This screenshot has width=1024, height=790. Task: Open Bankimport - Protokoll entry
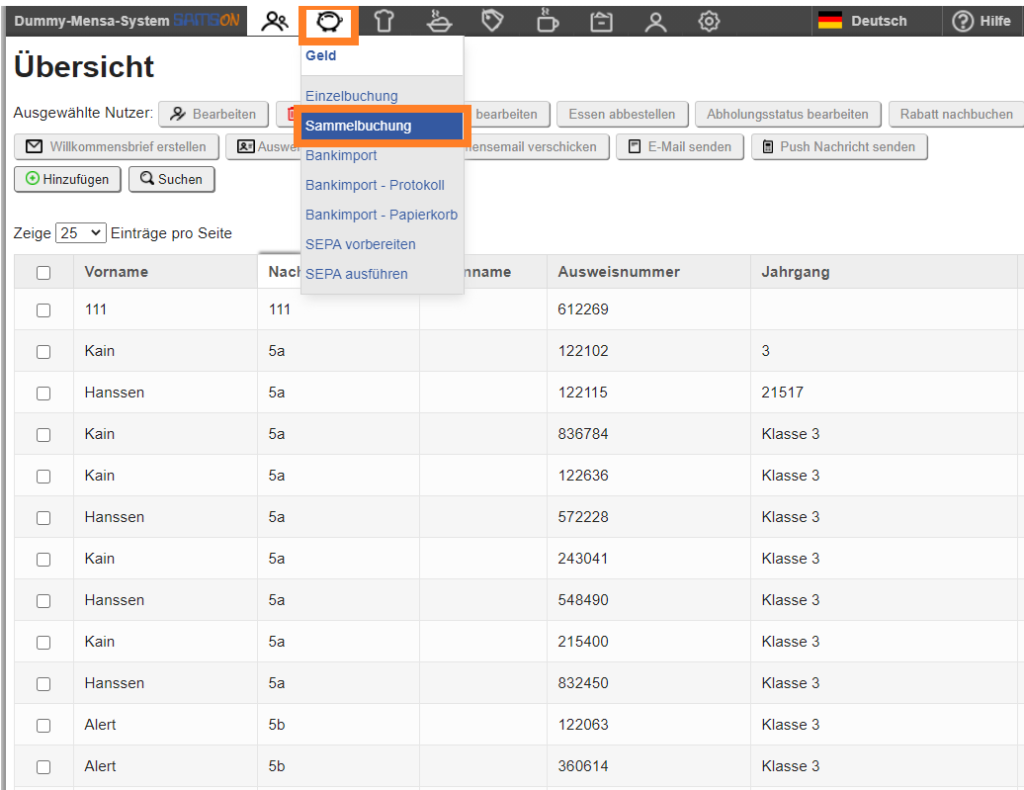click(x=375, y=185)
